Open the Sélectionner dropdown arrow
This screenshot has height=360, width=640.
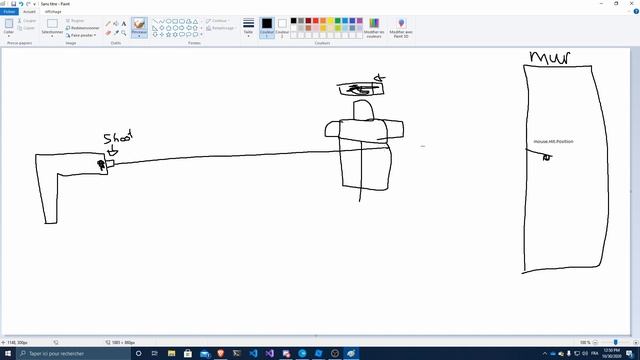tap(52, 36)
